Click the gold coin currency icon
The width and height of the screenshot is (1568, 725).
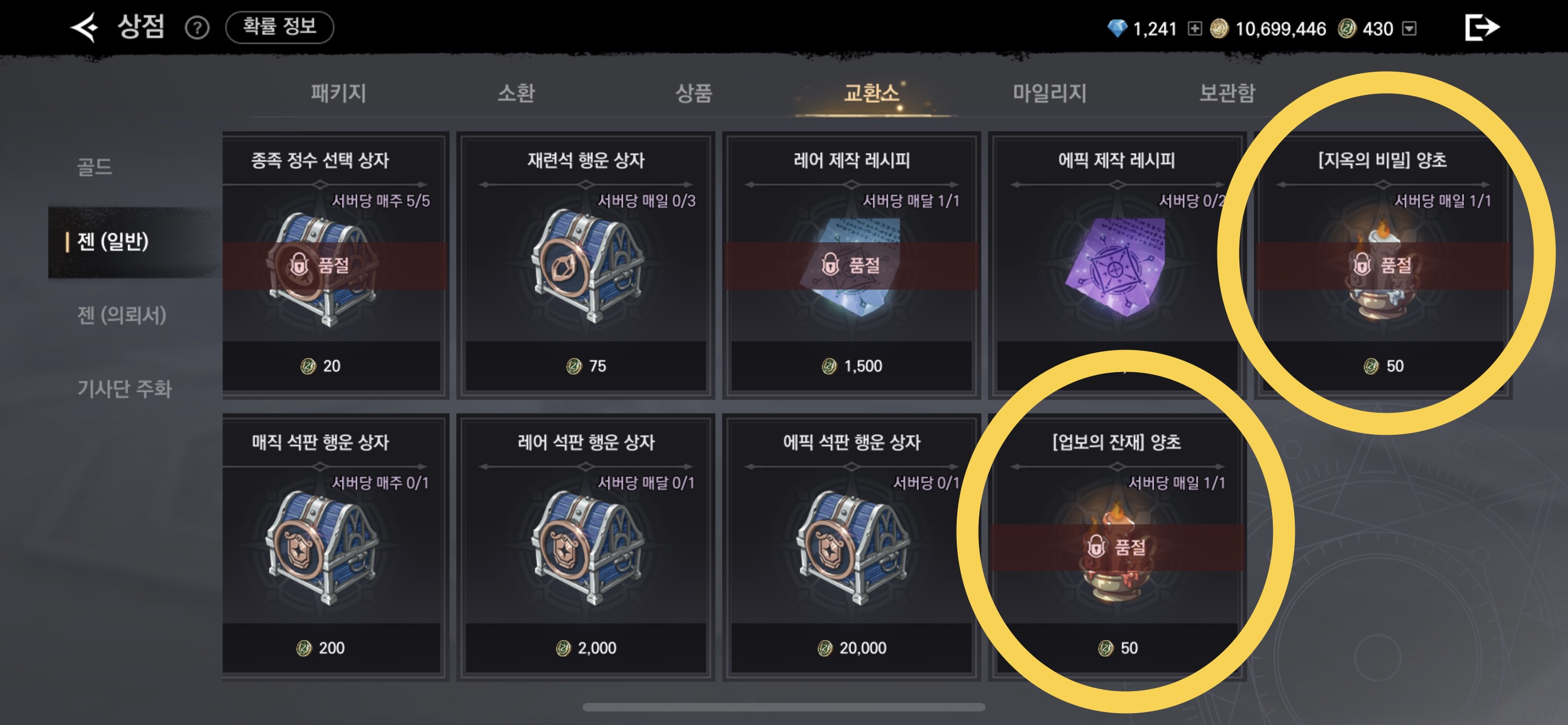point(1219,28)
